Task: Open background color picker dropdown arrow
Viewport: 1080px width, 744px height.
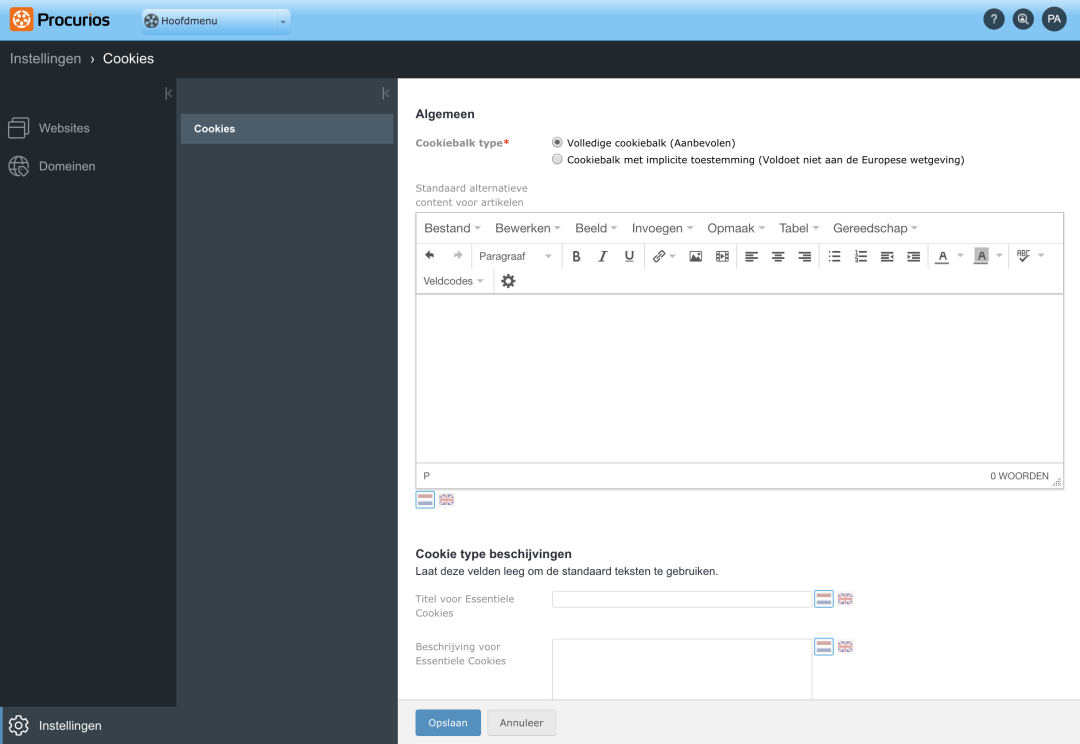Action: click(x=999, y=256)
